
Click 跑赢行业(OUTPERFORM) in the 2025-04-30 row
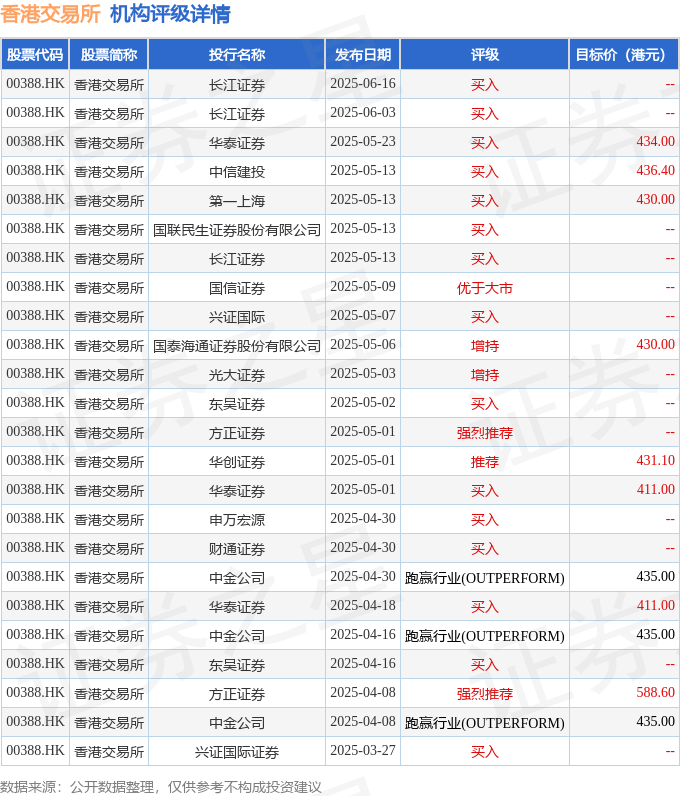click(x=484, y=578)
